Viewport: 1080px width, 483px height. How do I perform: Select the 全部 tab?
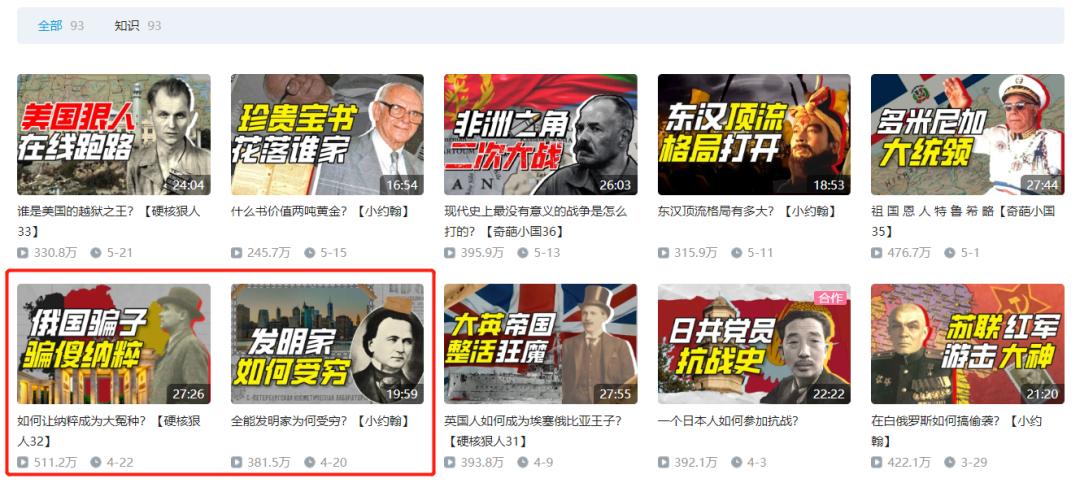pyautogui.click(x=50, y=25)
